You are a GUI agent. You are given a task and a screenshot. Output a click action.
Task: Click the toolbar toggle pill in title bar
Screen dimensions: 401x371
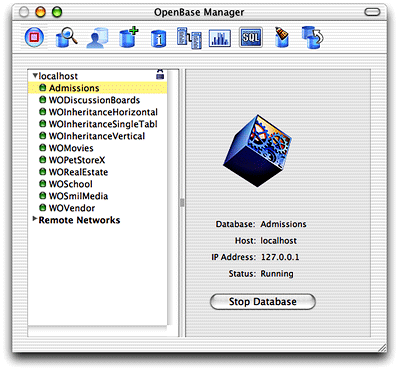click(372, 12)
